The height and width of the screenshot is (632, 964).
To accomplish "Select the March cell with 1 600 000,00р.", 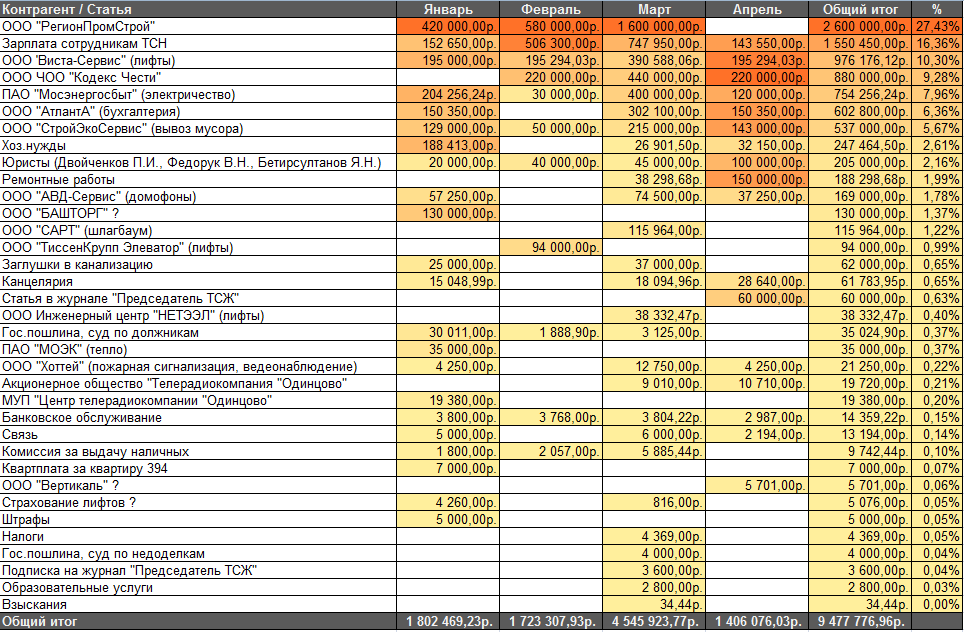I will coord(654,26).
